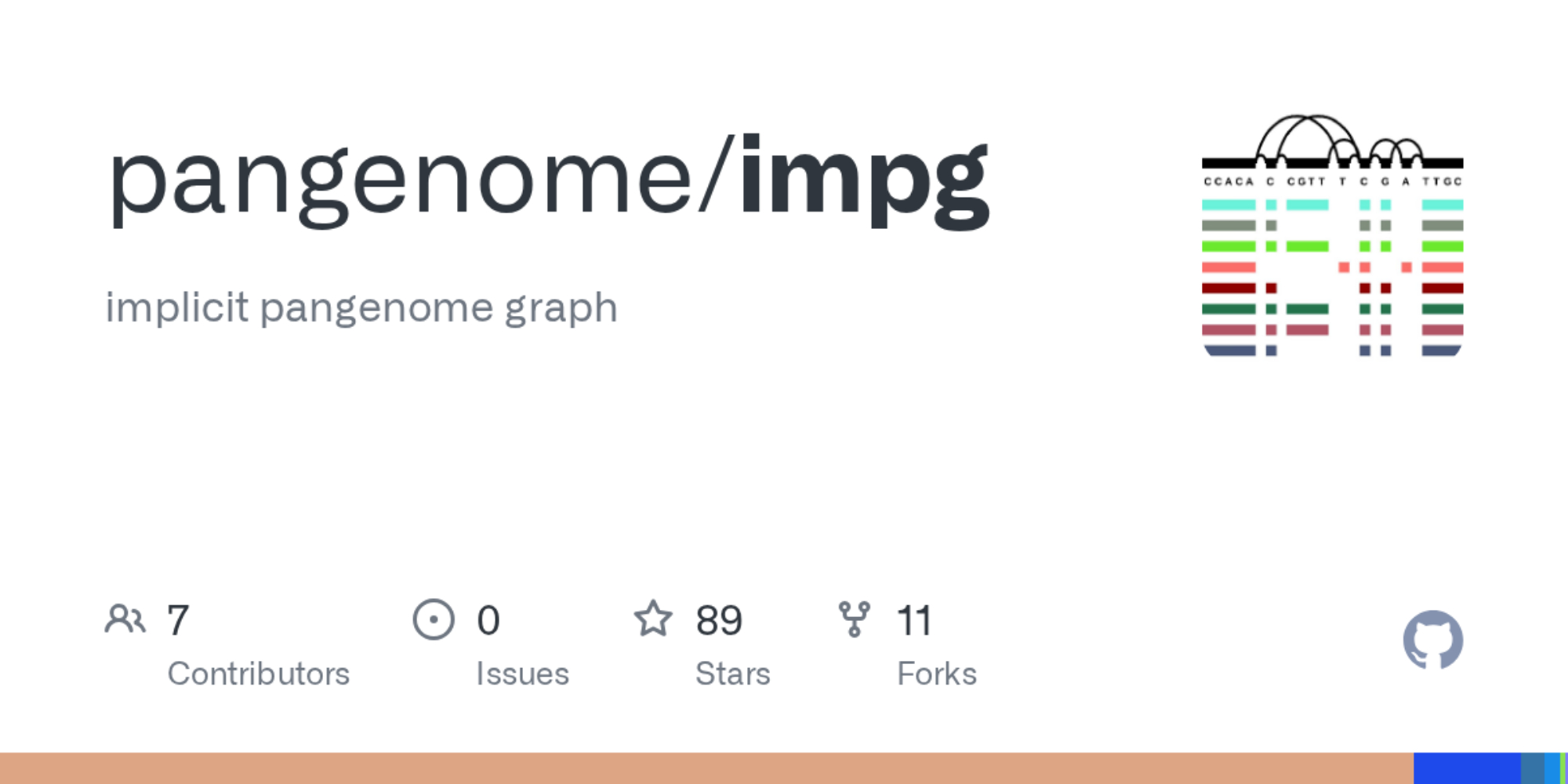Select the "Issues" label
This screenshot has height=784, width=1568.
[522, 674]
